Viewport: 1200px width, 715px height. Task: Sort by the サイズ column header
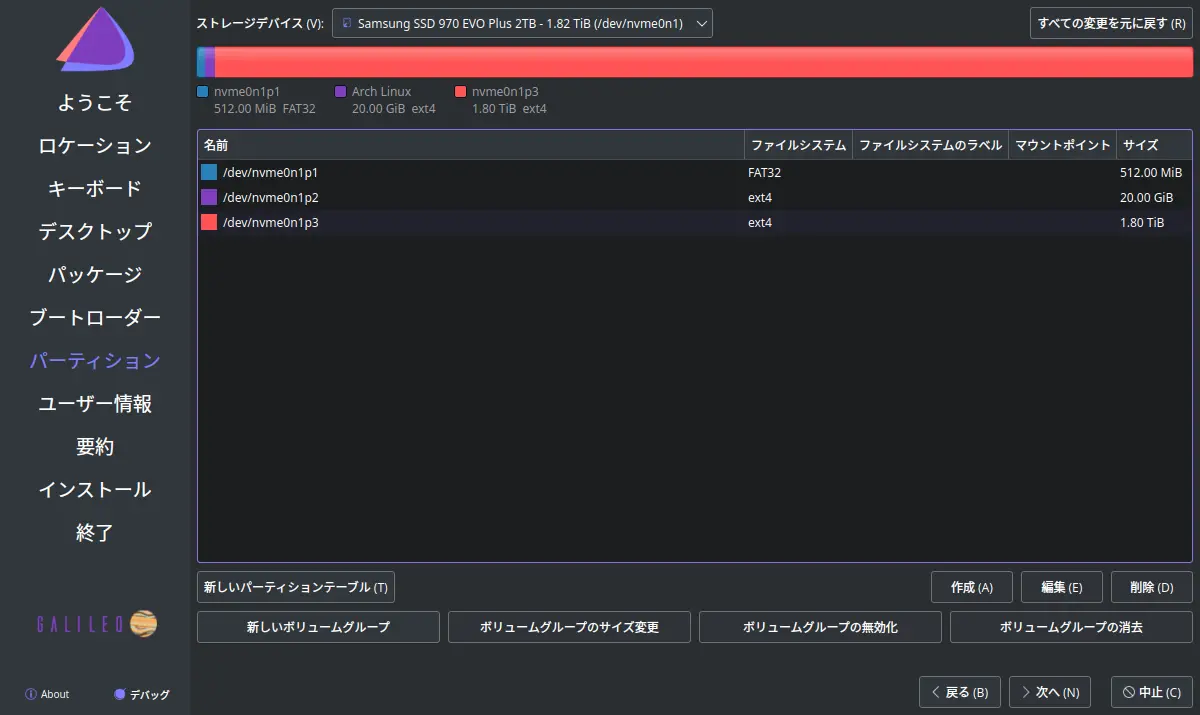[1153, 145]
